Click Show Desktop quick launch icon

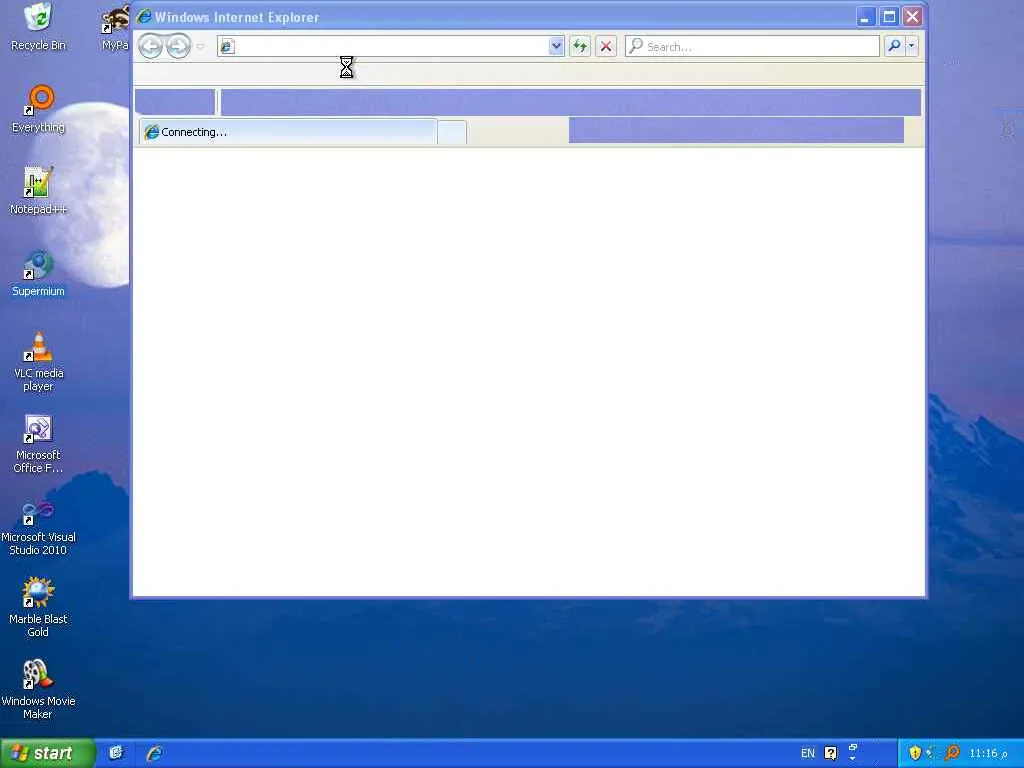click(x=116, y=753)
